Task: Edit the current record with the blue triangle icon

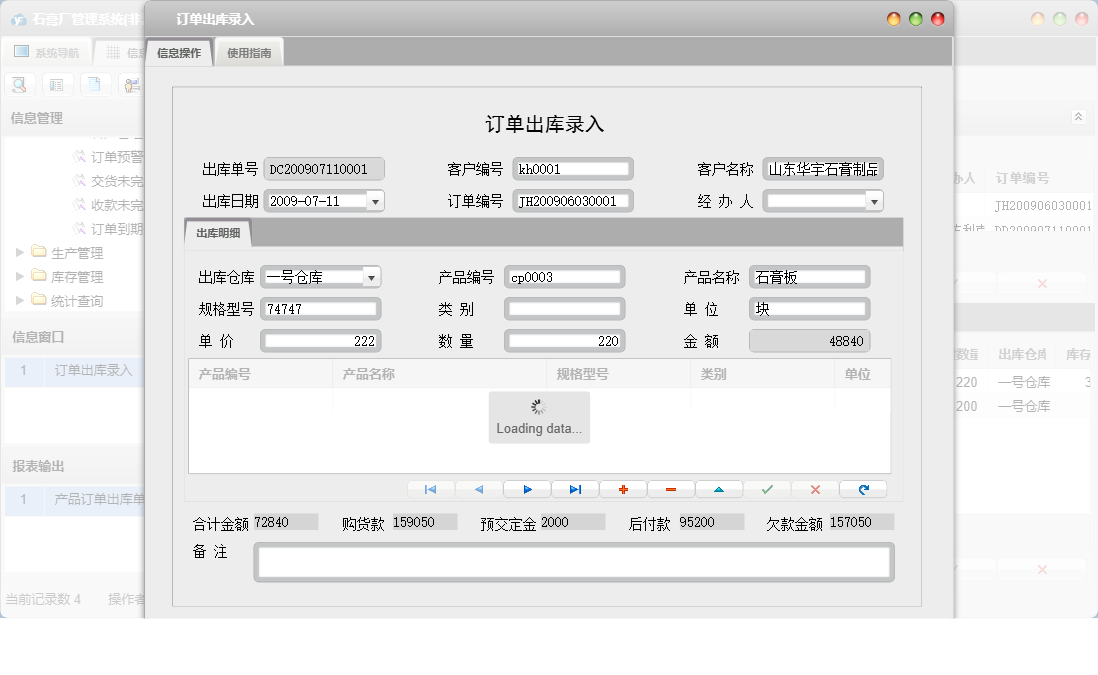Action: coord(718,489)
